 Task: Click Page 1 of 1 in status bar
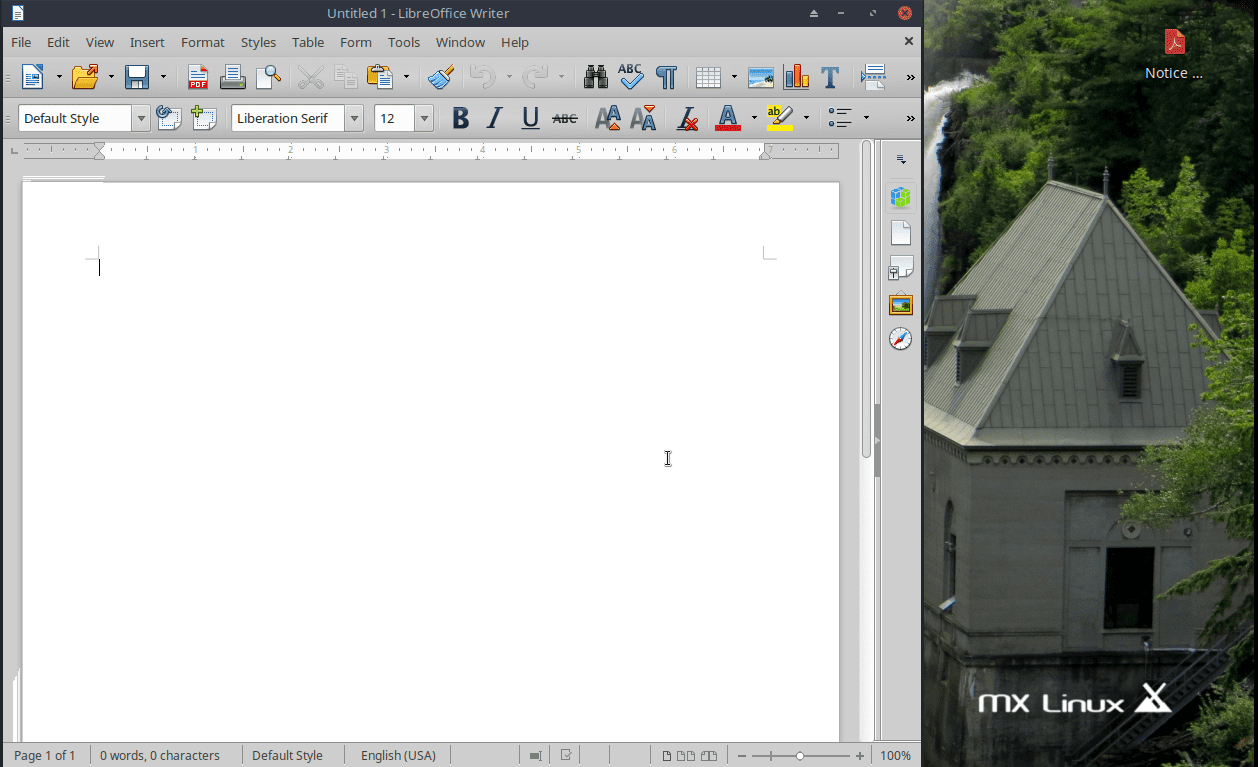(x=45, y=756)
